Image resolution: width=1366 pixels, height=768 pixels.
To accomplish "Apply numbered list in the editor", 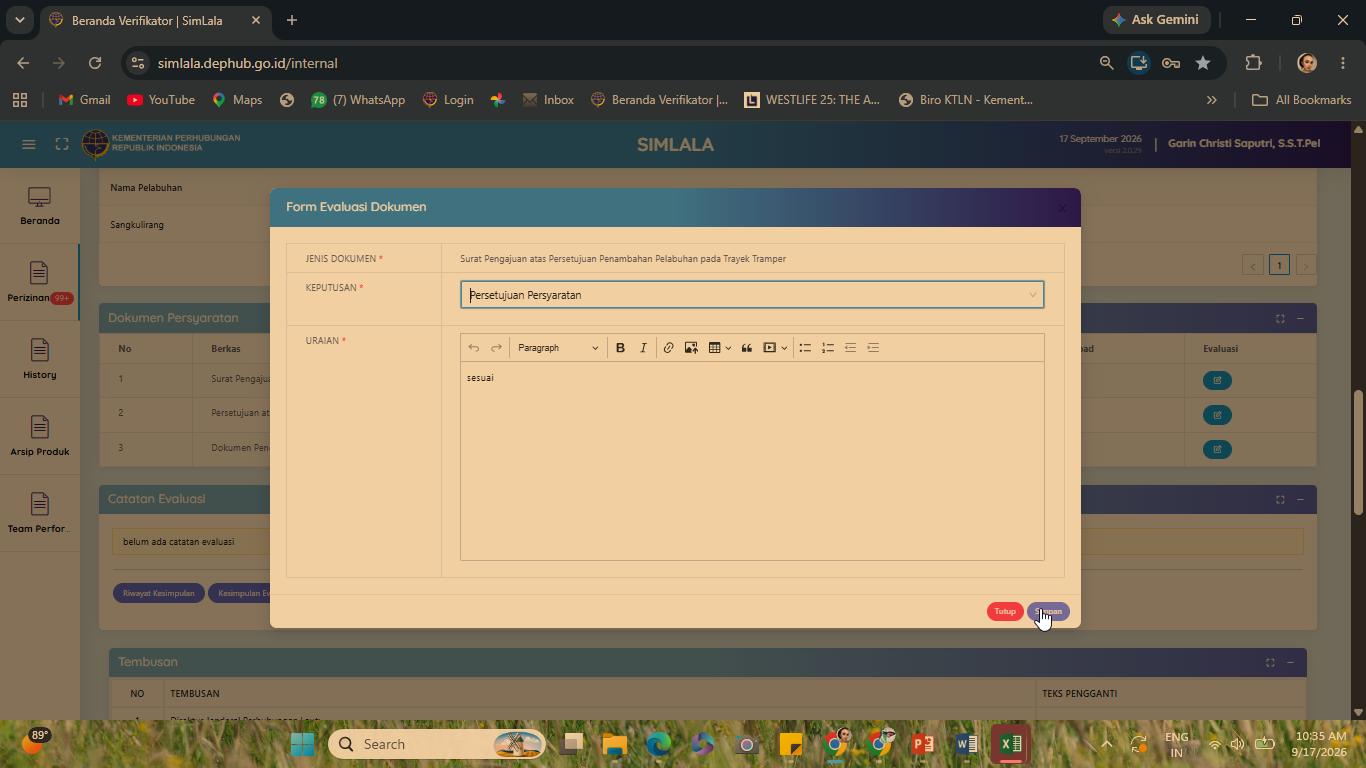I will point(828,348).
